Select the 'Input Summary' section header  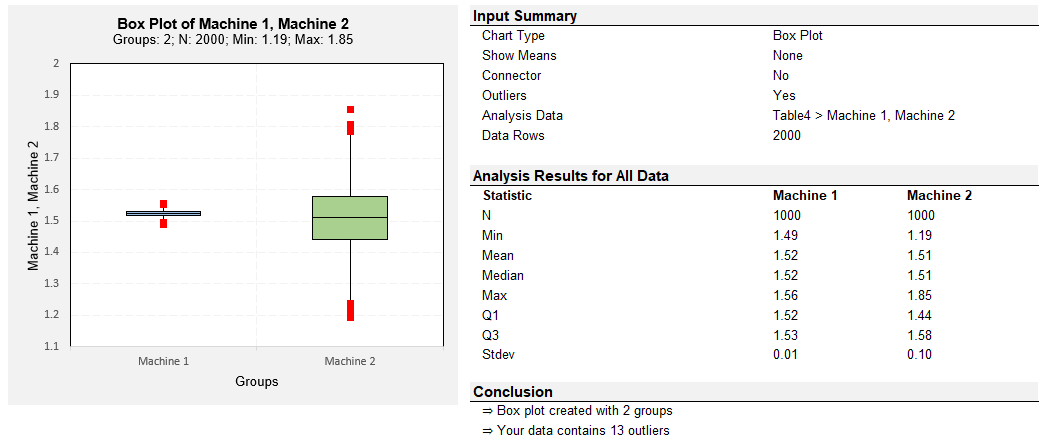pos(525,16)
